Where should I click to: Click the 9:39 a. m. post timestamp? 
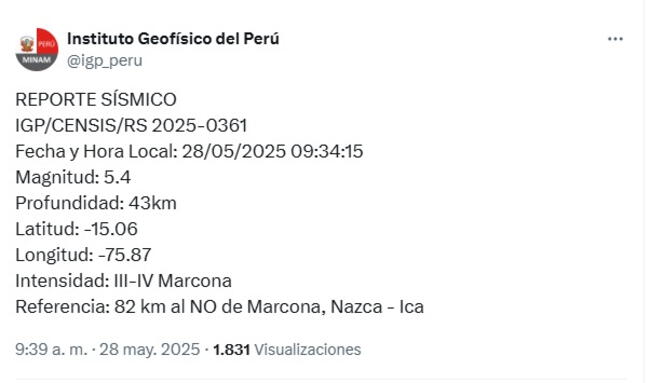pyautogui.click(x=51, y=349)
